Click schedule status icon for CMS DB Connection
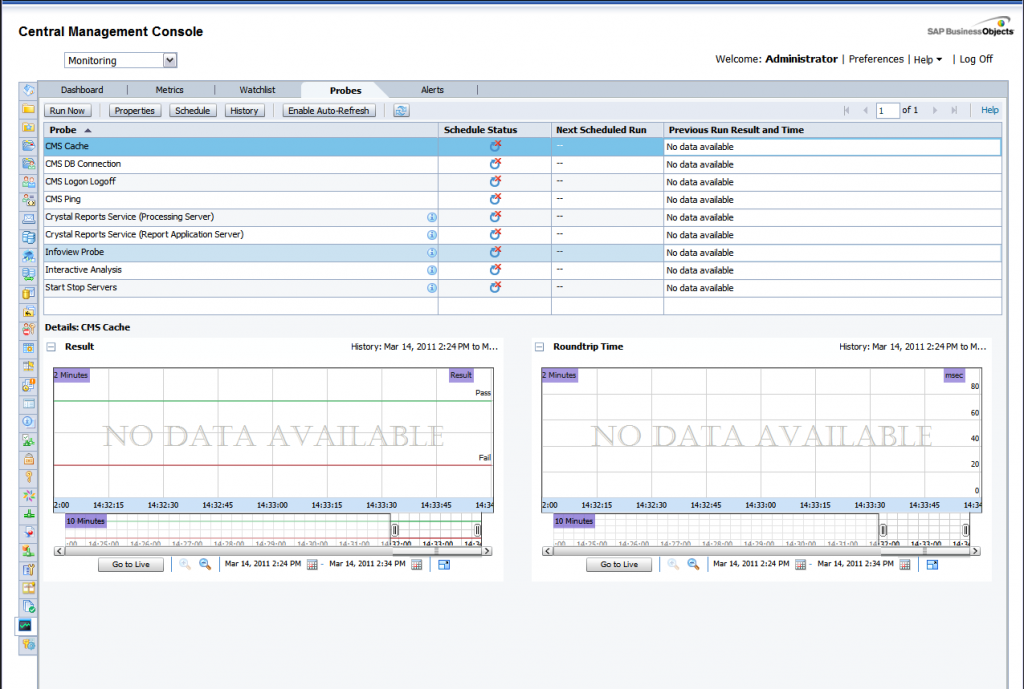The image size is (1024, 689). click(x=495, y=164)
